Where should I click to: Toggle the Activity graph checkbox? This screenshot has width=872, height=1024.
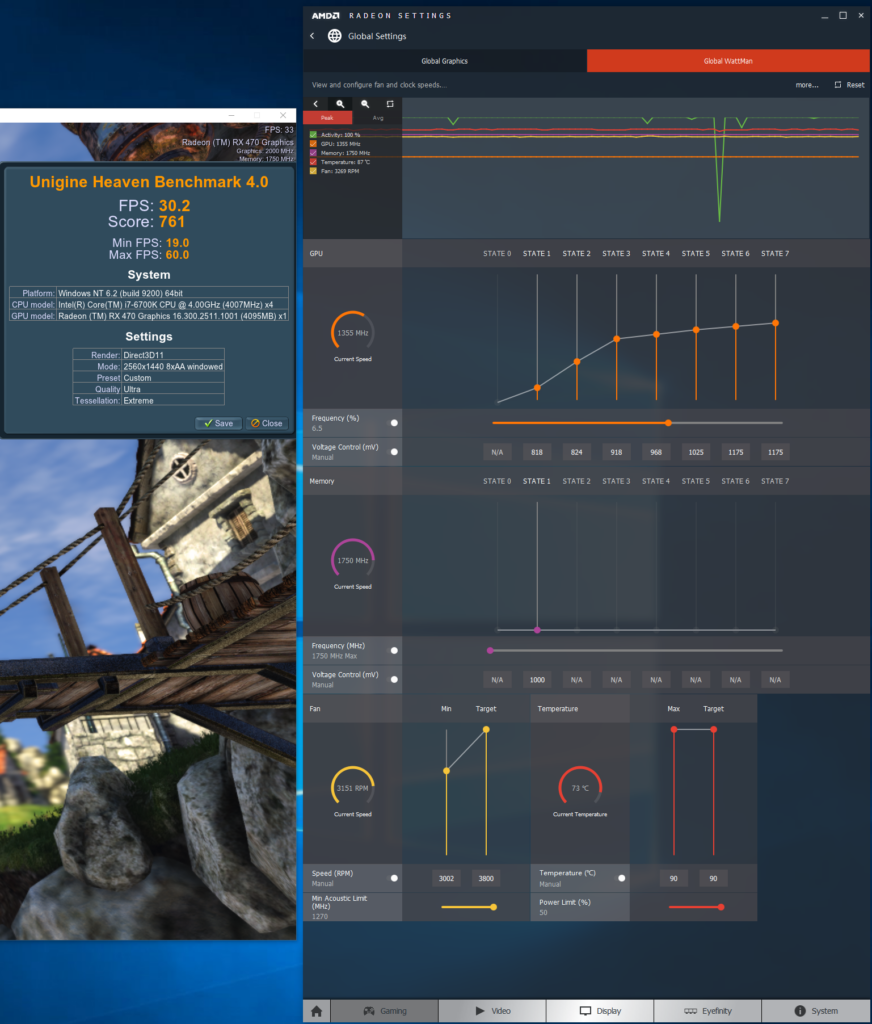(314, 135)
